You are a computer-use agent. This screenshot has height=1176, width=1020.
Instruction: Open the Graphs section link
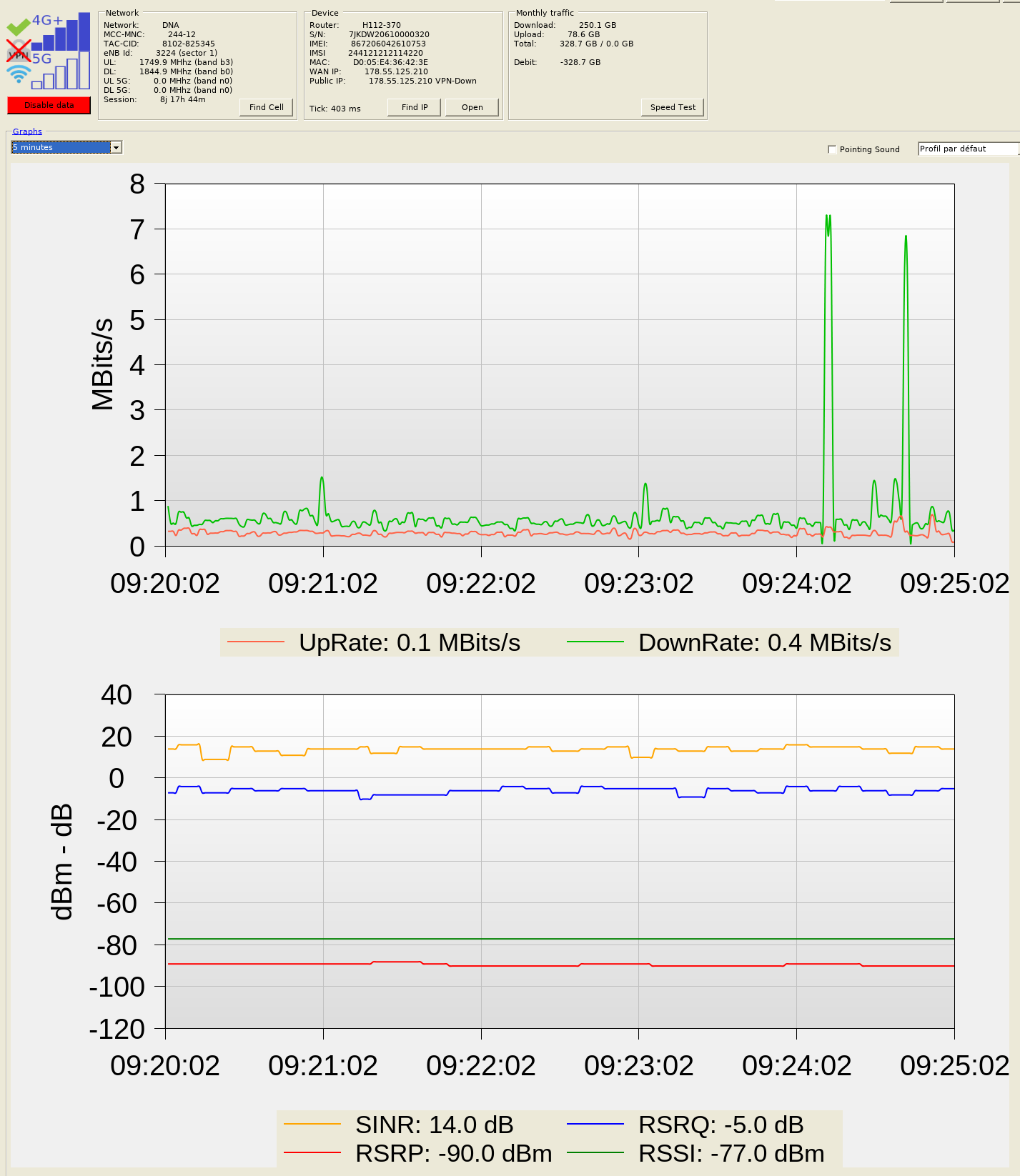click(x=27, y=131)
